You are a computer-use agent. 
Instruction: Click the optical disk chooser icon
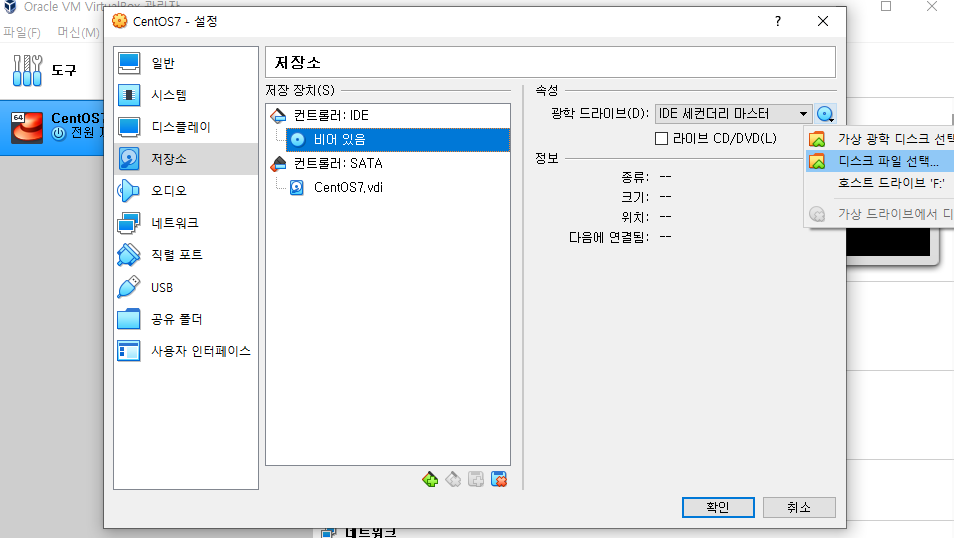[x=825, y=114]
